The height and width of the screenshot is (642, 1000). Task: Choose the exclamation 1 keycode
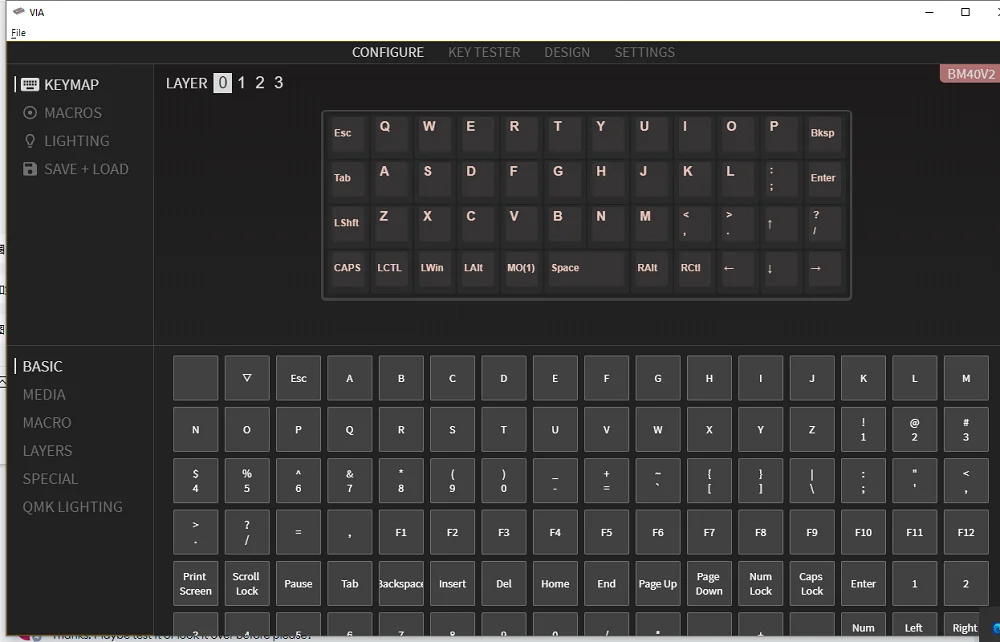coord(864,430)
